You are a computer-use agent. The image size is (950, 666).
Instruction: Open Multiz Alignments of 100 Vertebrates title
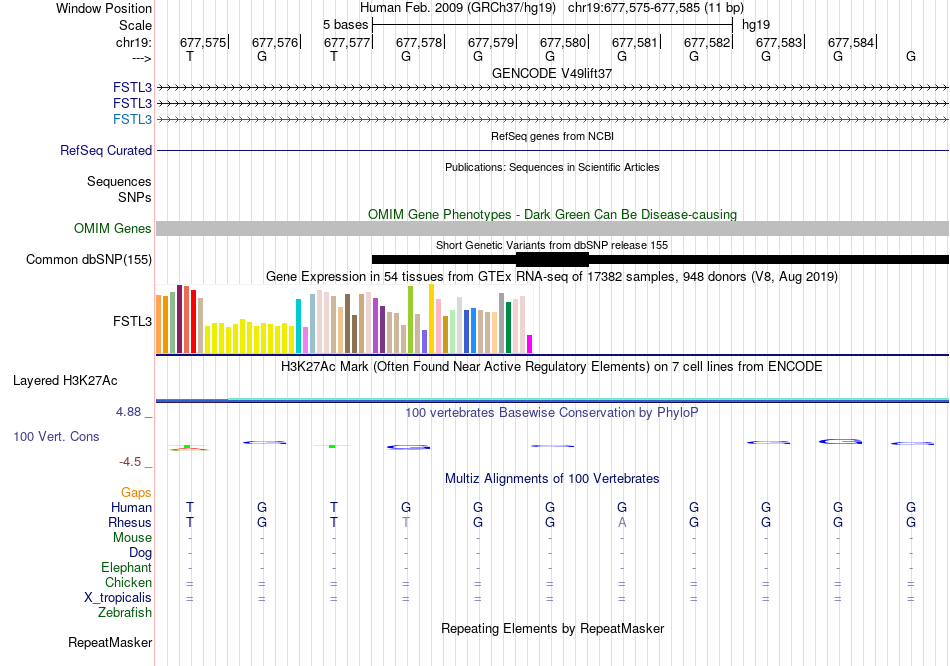552,479
